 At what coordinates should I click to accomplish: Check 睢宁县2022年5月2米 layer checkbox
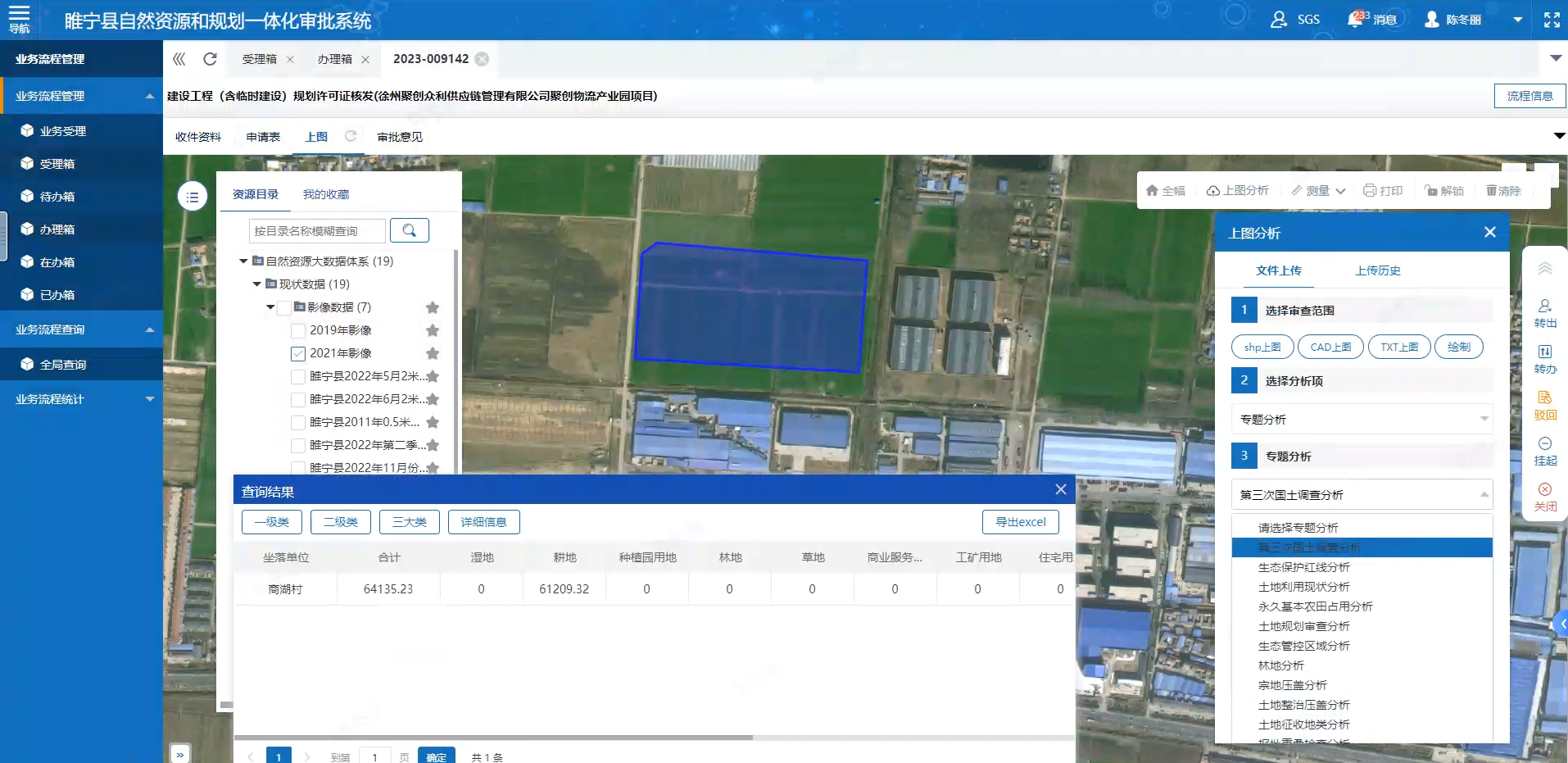point(298,377)
